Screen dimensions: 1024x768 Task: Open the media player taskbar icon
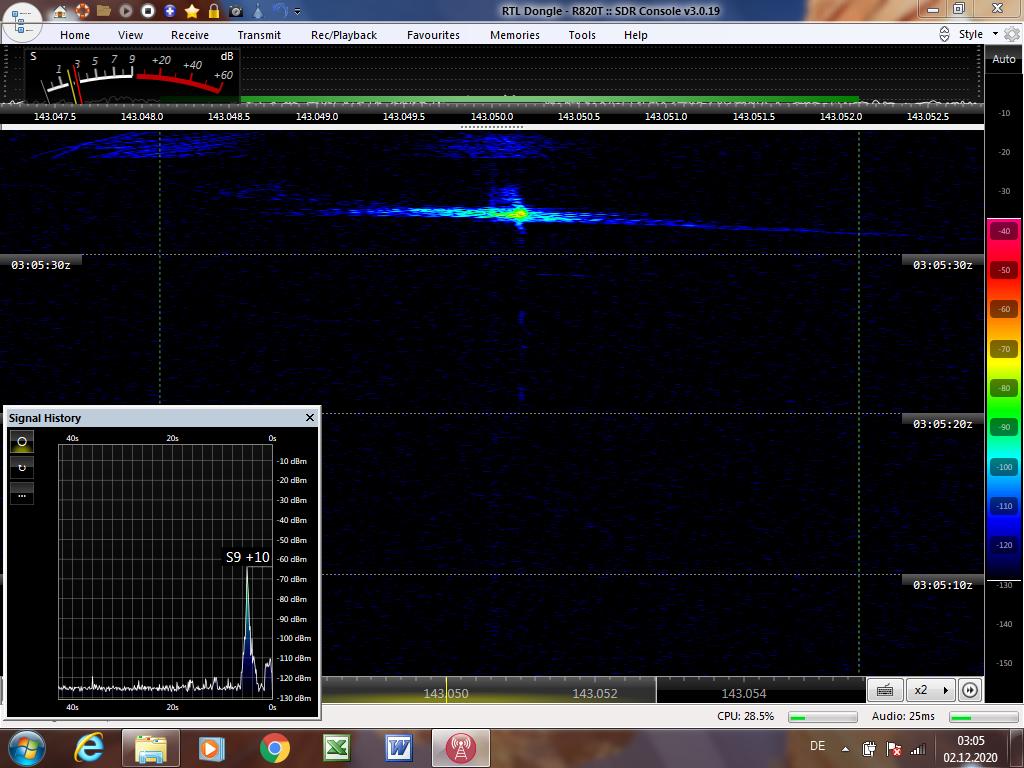(212, 748)
